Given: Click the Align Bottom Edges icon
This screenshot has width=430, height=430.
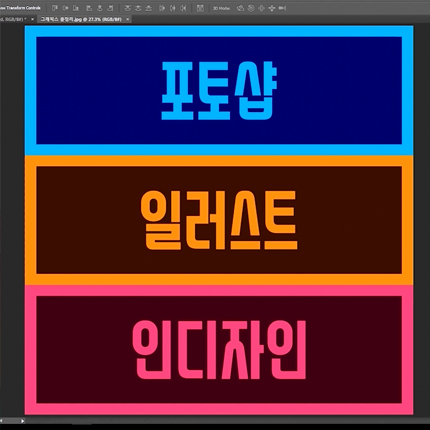Looking at the screenshot, I should pos(76,8).
